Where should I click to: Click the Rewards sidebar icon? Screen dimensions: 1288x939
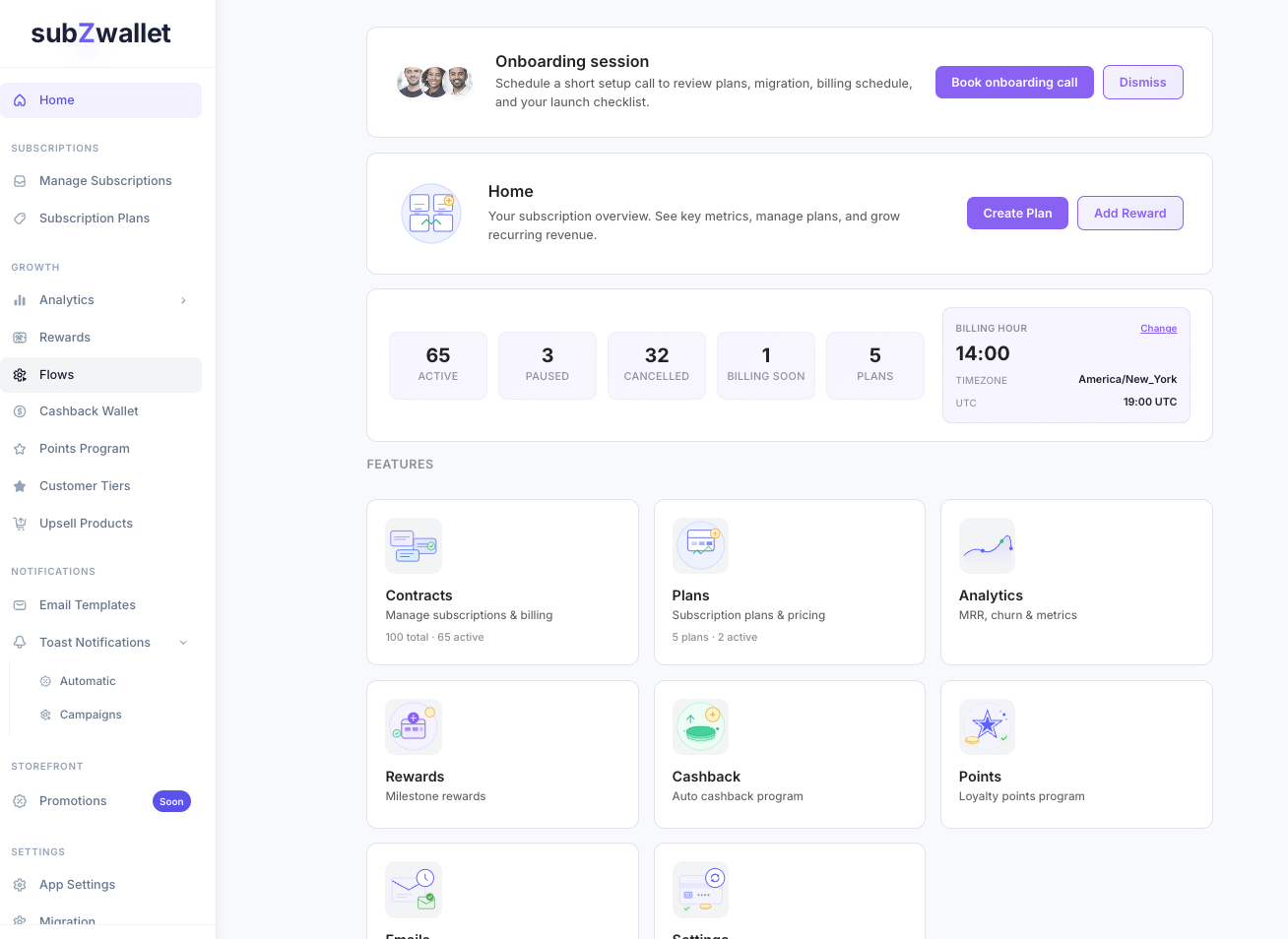pos(20,338)
